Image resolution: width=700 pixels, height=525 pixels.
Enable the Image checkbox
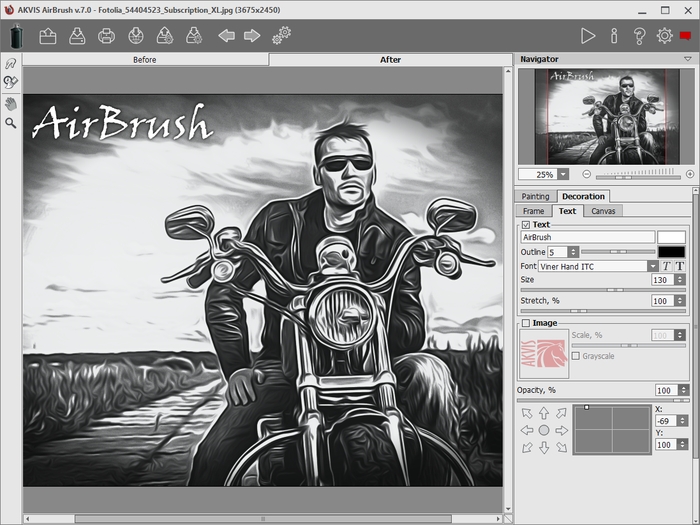coord(526,323)
